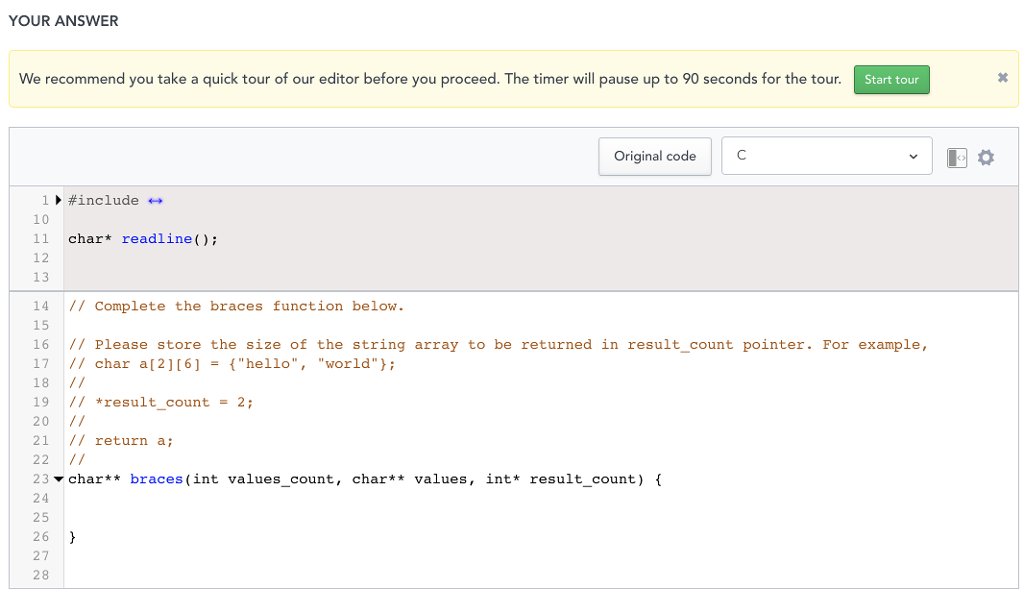Select the braces function name
Screen dimensions: 1024x589
[x=156, y=478]
